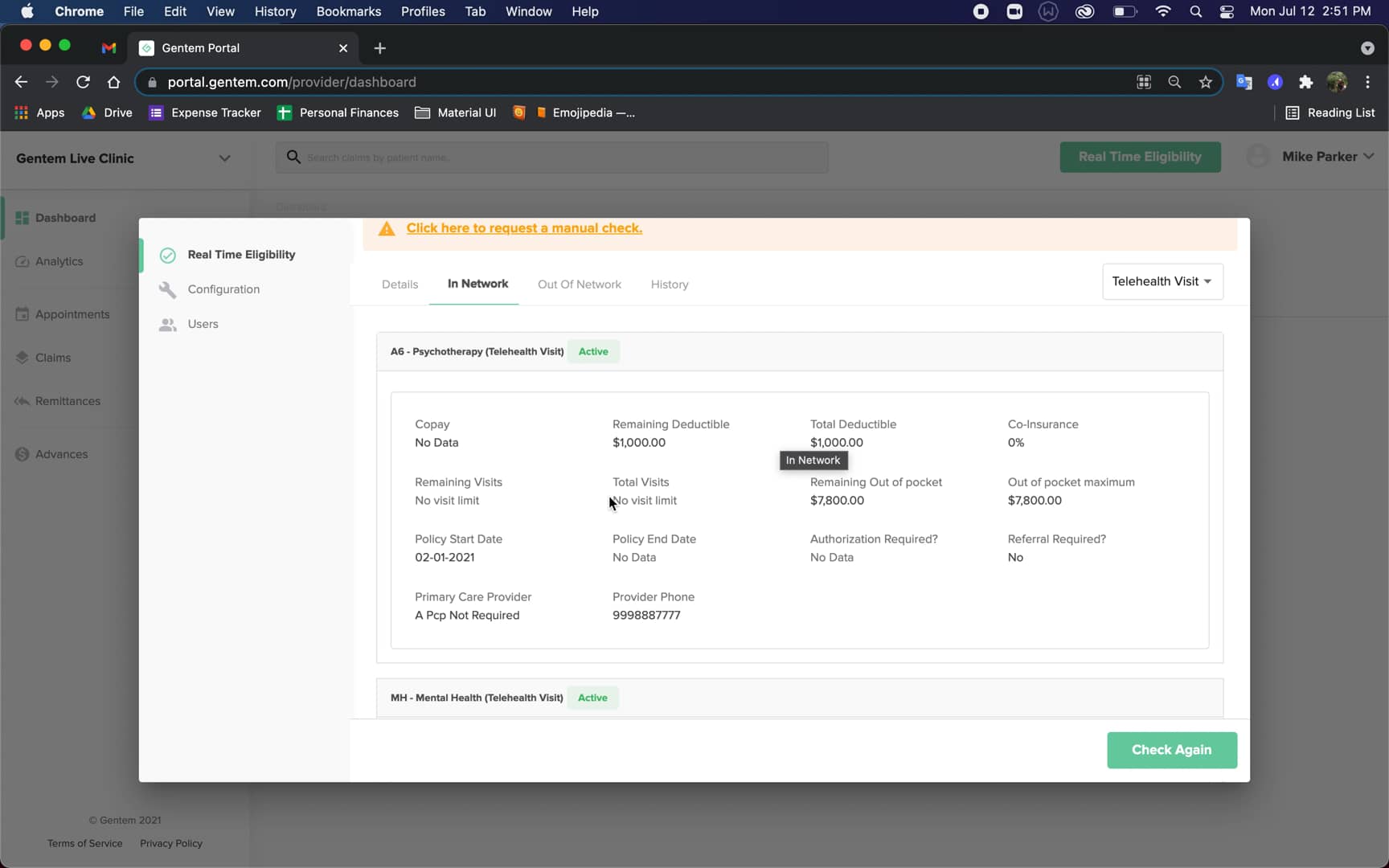Select the Details tab

pos(399,285)
